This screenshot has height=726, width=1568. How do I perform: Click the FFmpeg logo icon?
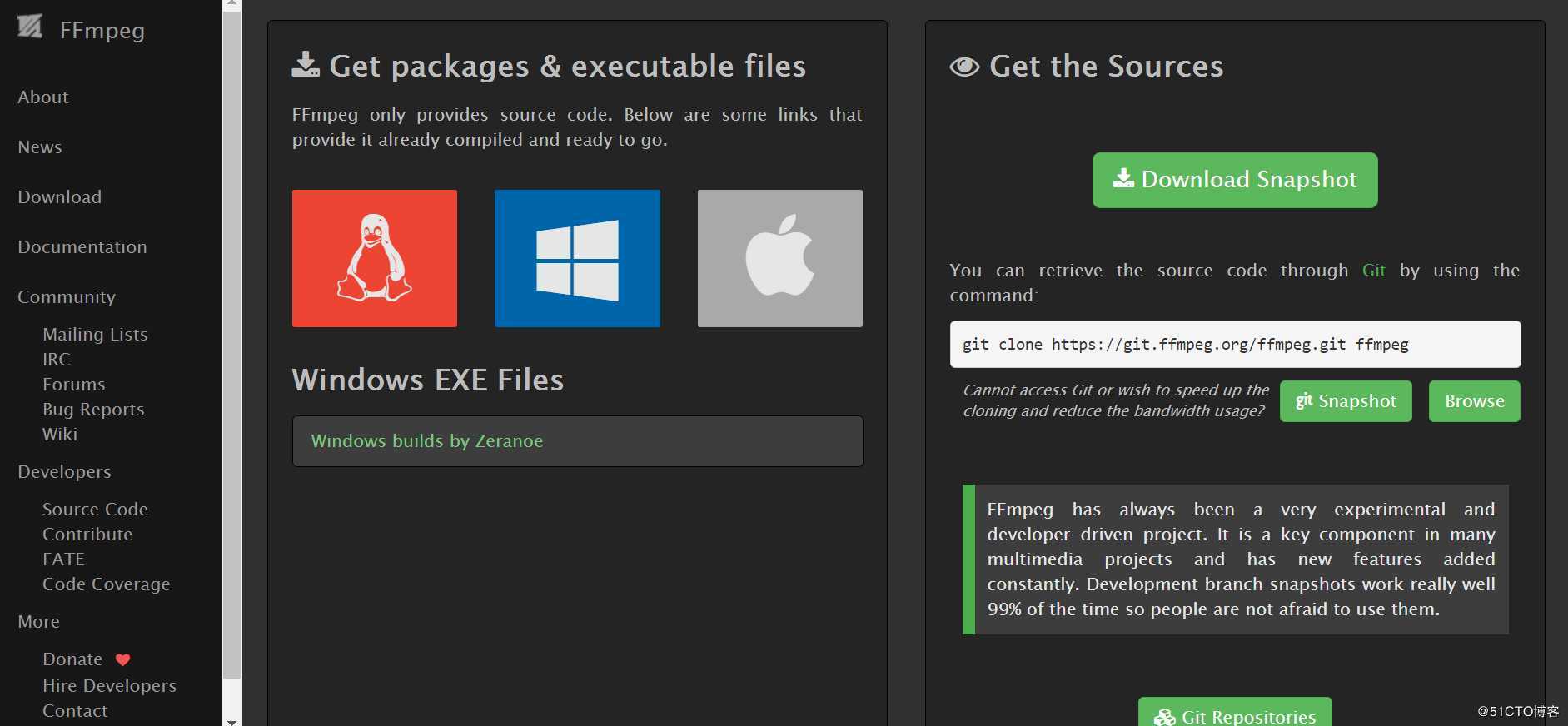[x=30, y=27]
